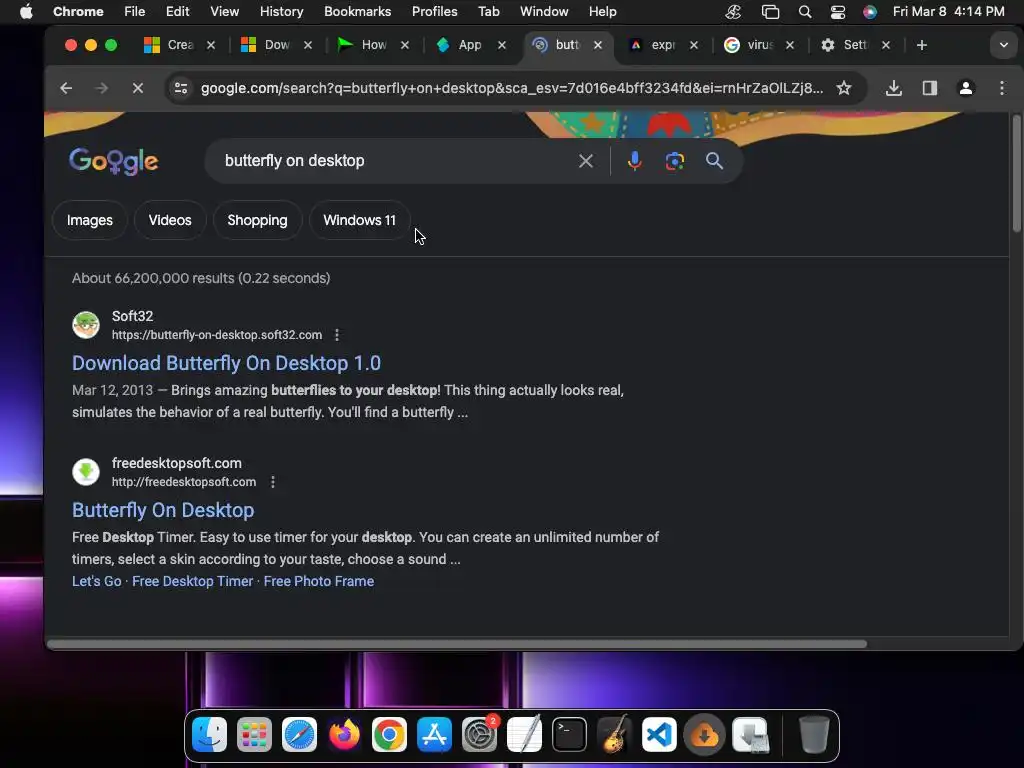Click the Chrome back arrow
This screenshot has height=768, width=1024.
click(x=66, y=88)
